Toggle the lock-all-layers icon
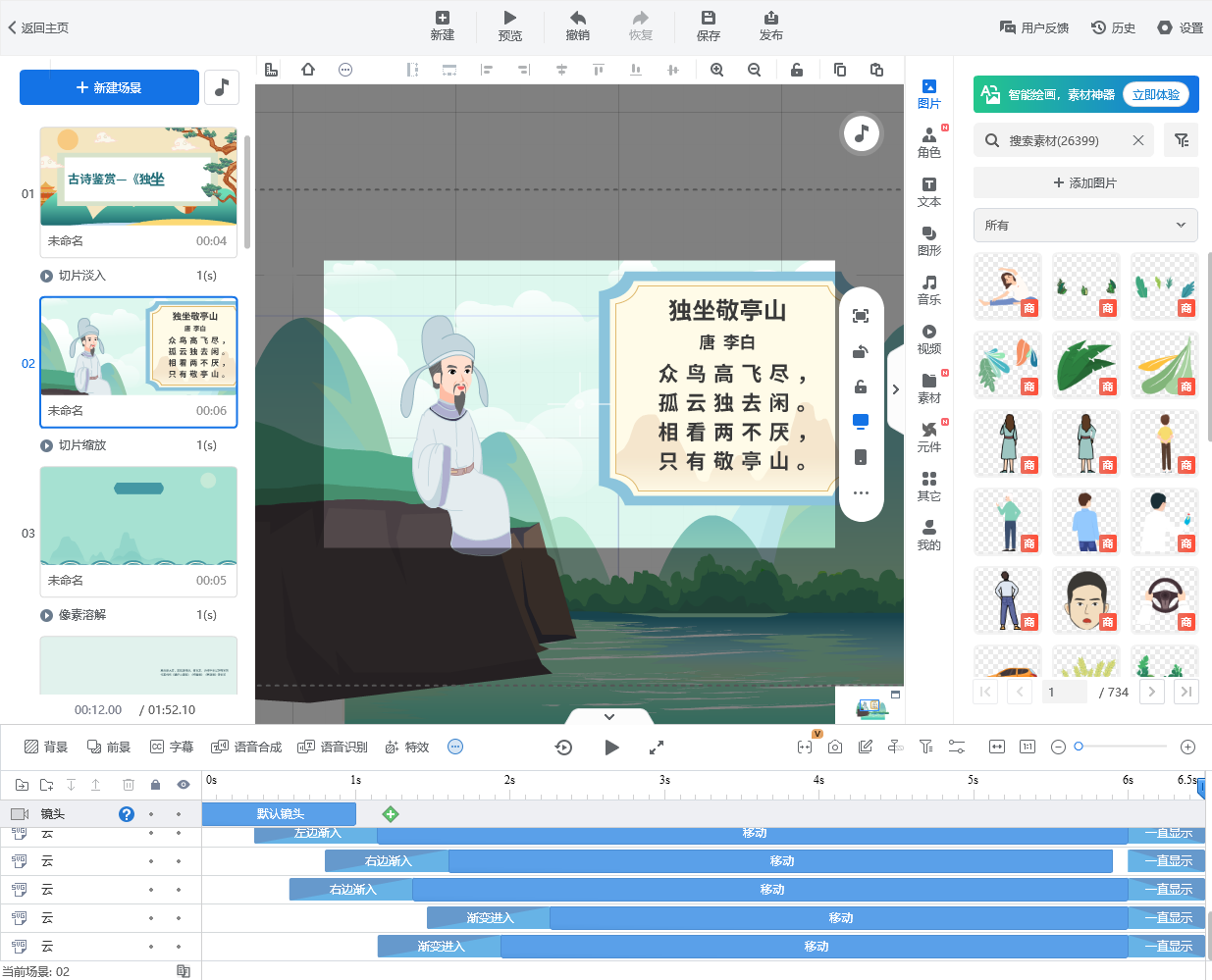This screenshot has width=1212, height=980. 155,785
